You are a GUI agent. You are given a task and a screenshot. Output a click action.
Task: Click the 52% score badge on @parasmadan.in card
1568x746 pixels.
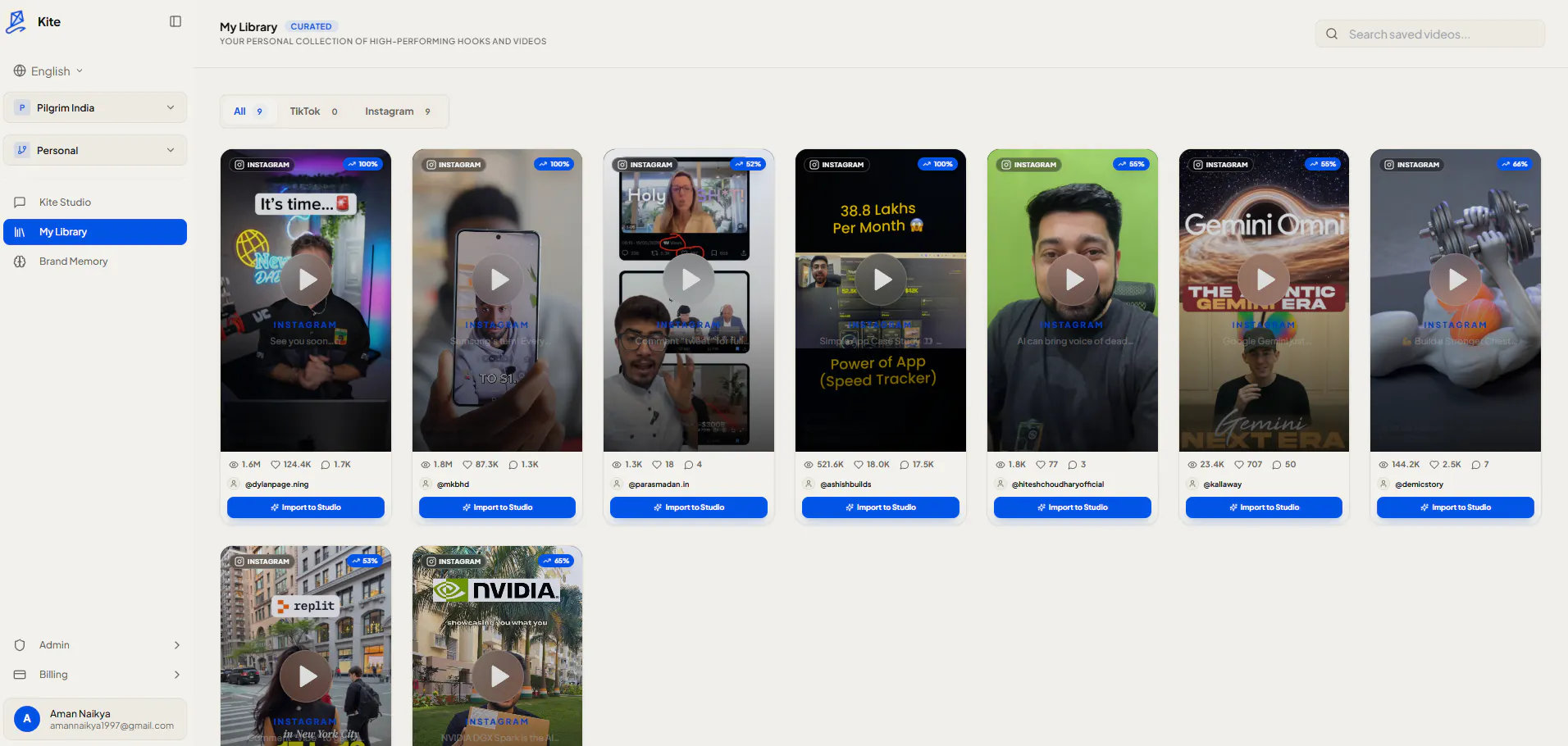[748, 164]
